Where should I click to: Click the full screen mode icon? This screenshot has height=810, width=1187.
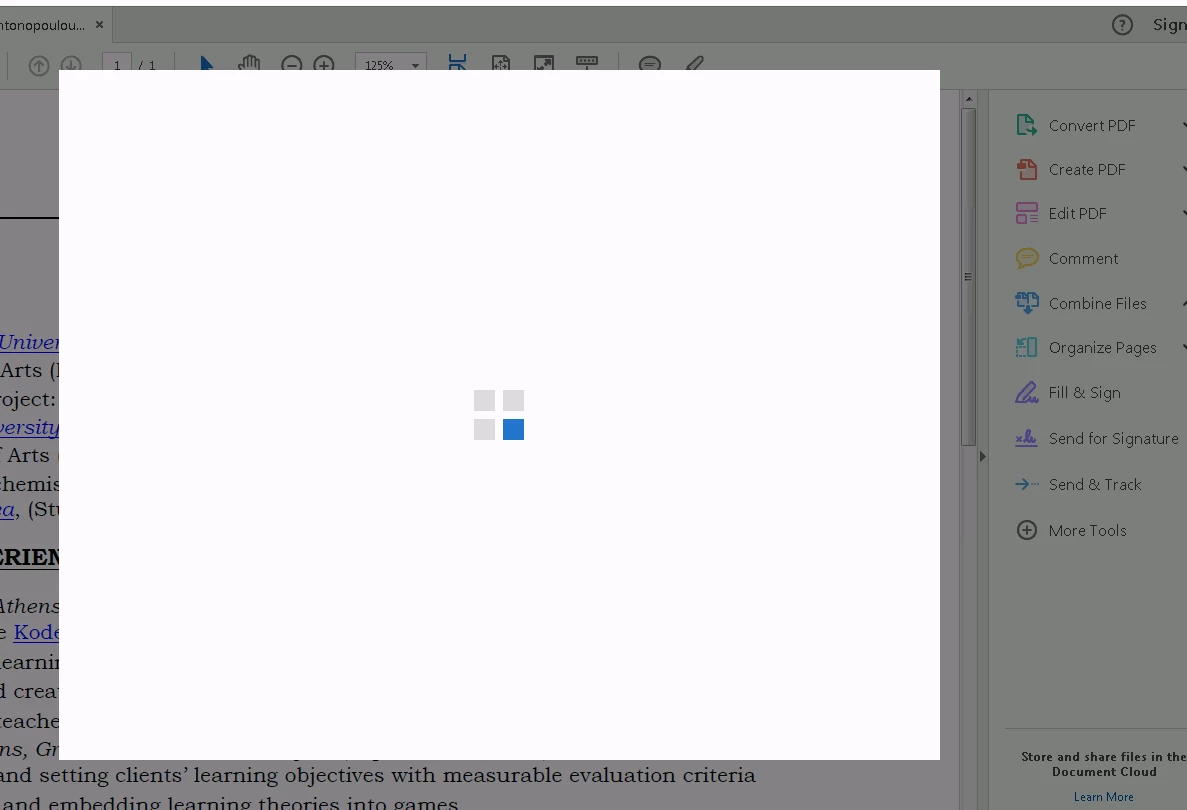[x=544, y=63]
